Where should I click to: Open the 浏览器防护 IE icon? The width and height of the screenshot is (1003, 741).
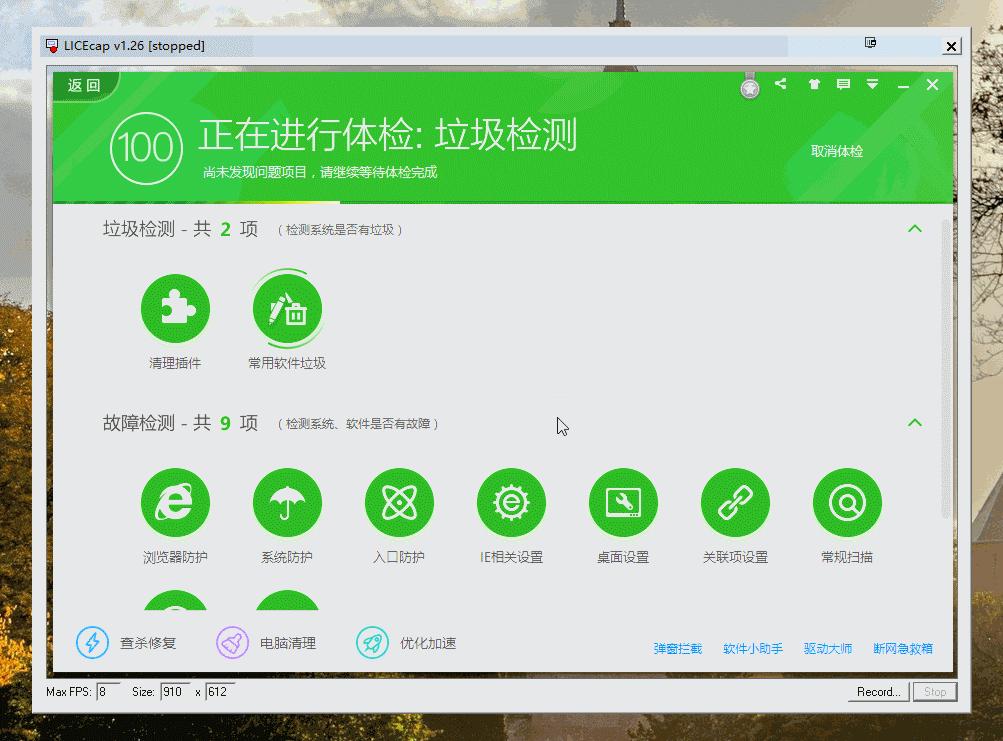pos(175,502)
